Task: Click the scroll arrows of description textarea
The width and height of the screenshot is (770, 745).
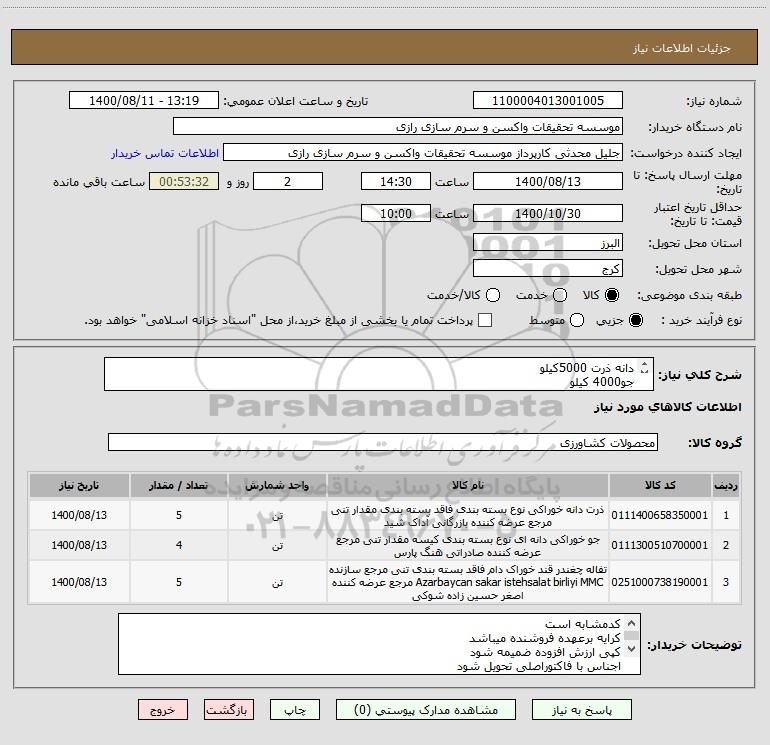Action: pos(644,367)
